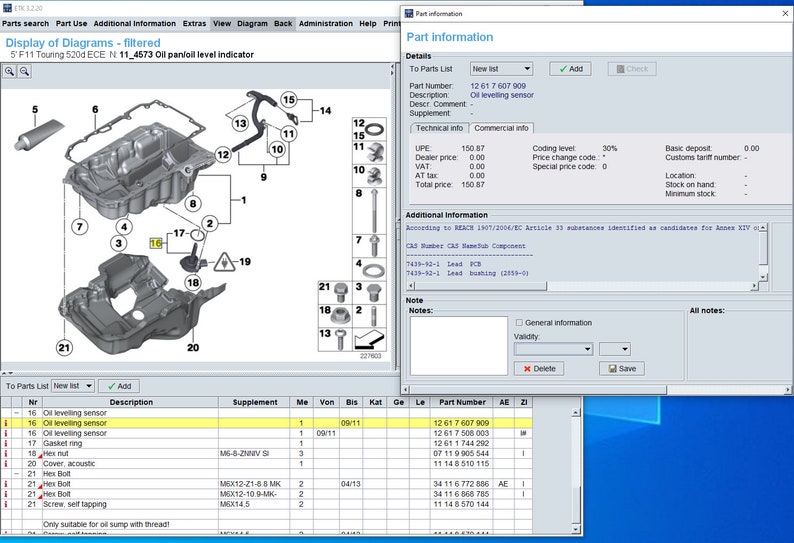
Task: Open the wide Validity dropdown
Action: (553, 349)
